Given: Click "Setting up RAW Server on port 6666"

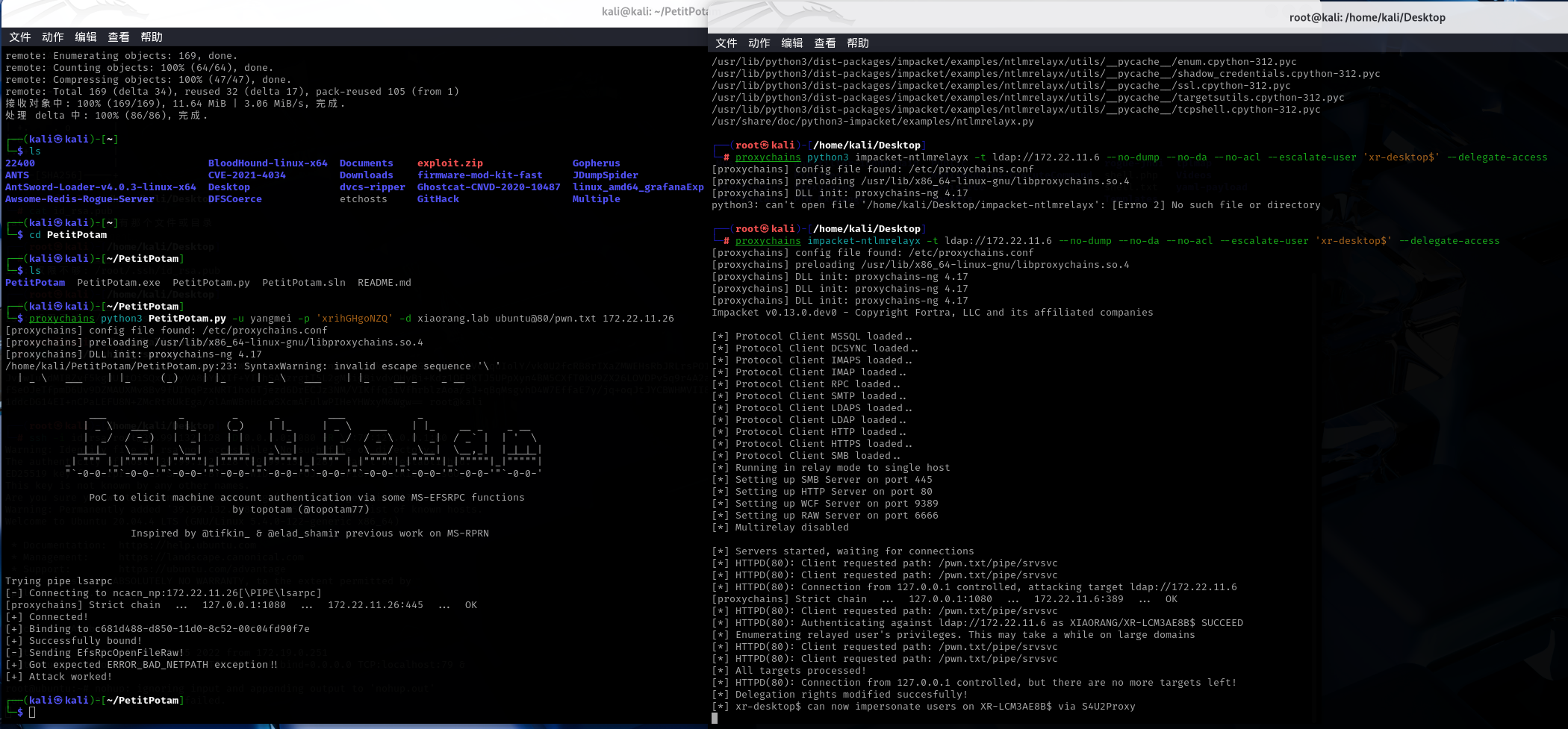Looking at the screenshot, I should pyautogui.click(x=825, y=516).
